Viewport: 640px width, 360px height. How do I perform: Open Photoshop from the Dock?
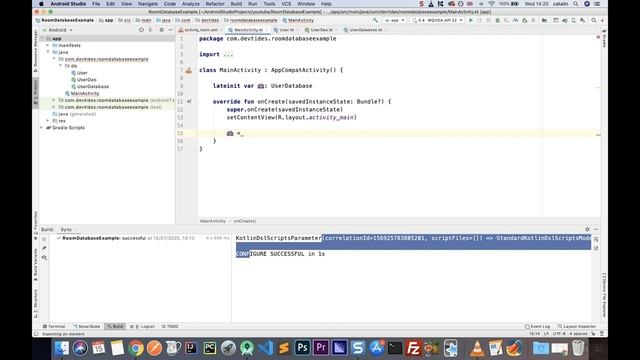pyautogui.click(x=302, y=348)
